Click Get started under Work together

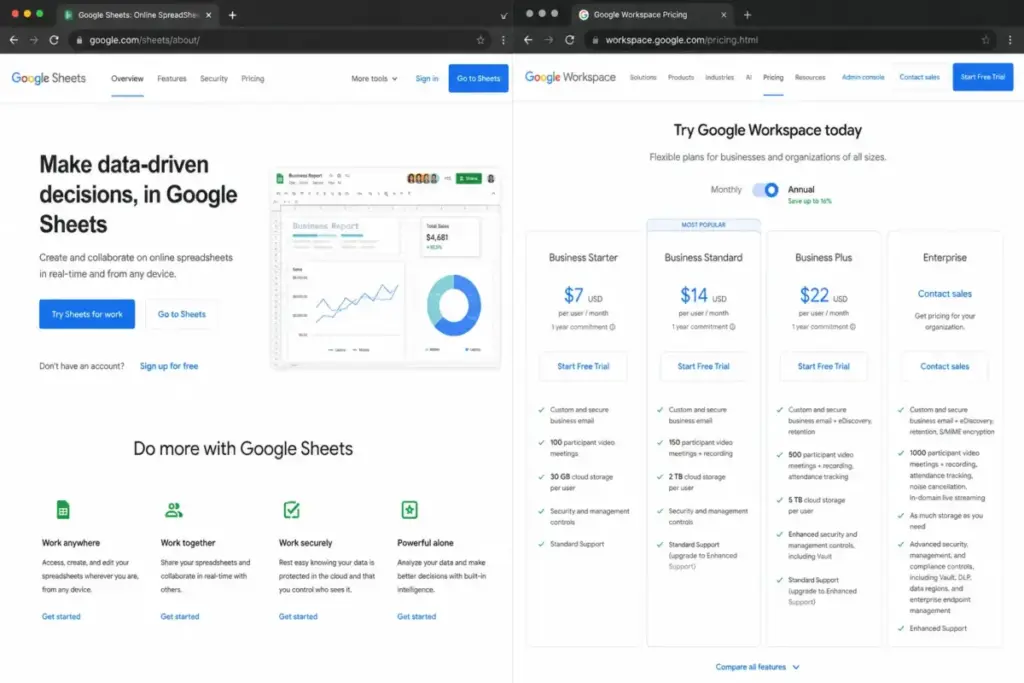[180, 616]
